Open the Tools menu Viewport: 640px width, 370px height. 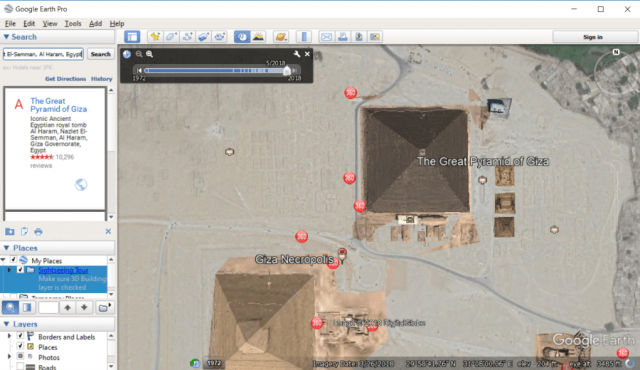pyautogui.click(x=73, y=23)
